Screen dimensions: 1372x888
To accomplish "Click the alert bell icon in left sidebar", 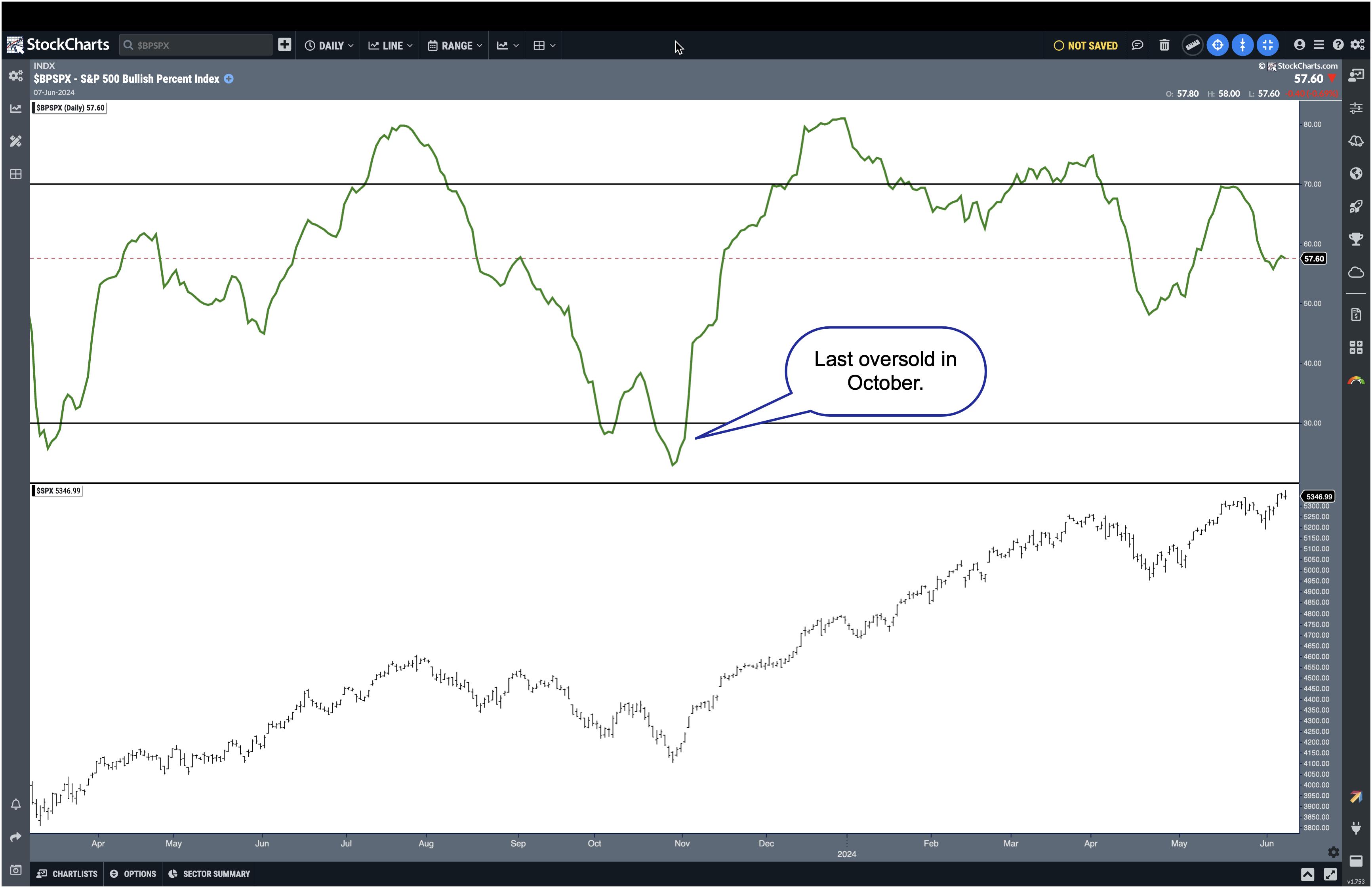I will [15, 804].
